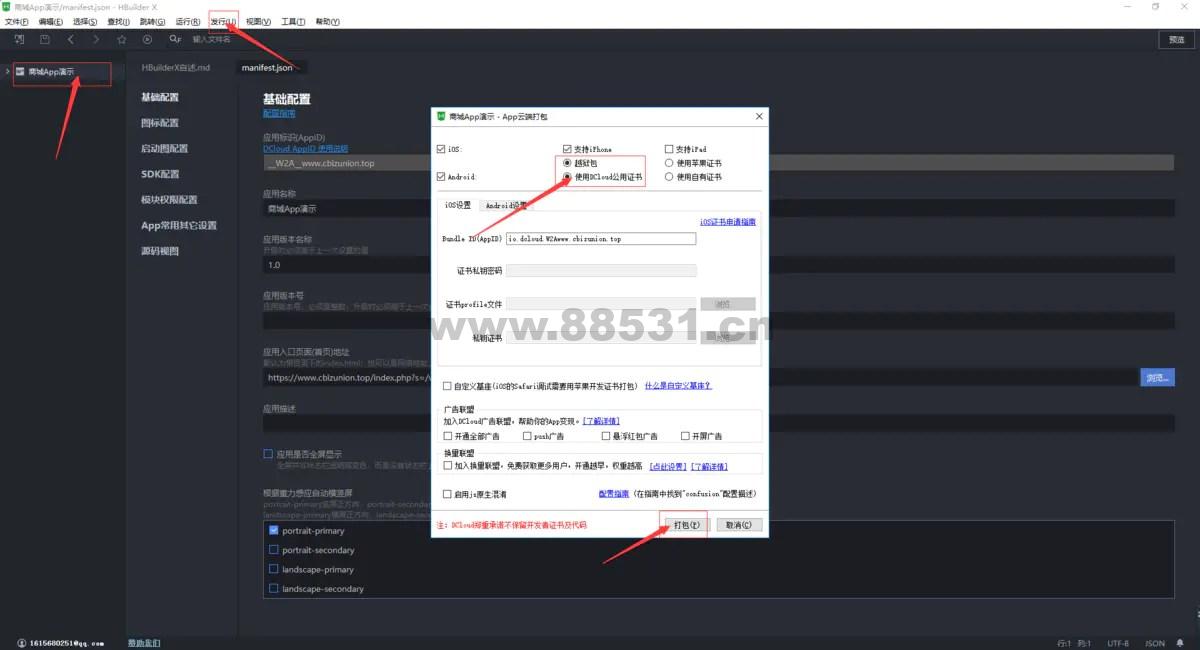Open the 发行(U) menu

click(224, 21)
